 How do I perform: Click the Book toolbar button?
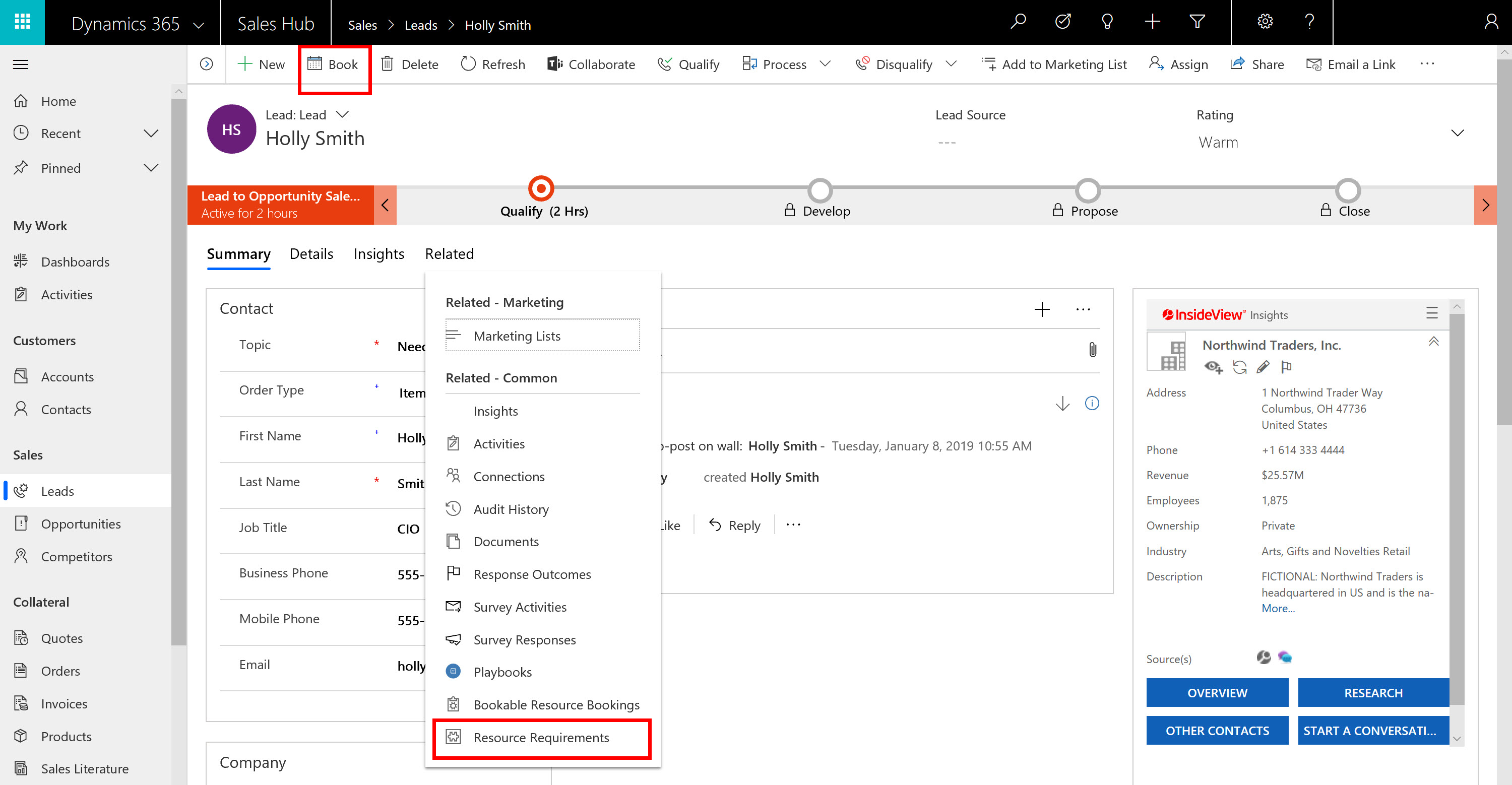click(x=333, y=64)
